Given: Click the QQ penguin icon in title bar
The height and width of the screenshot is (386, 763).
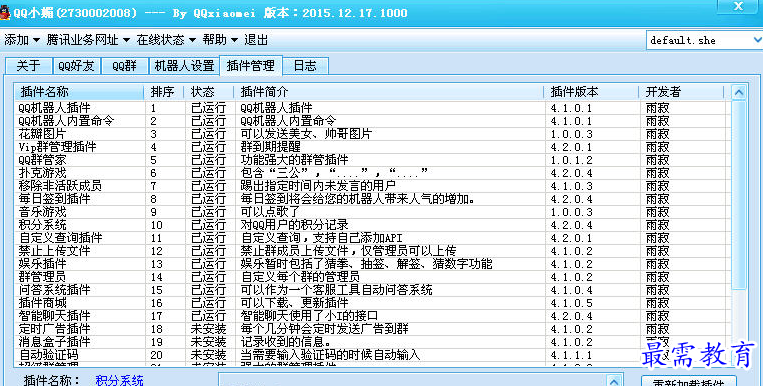Looking at the screenshot, I should point(5,13).
